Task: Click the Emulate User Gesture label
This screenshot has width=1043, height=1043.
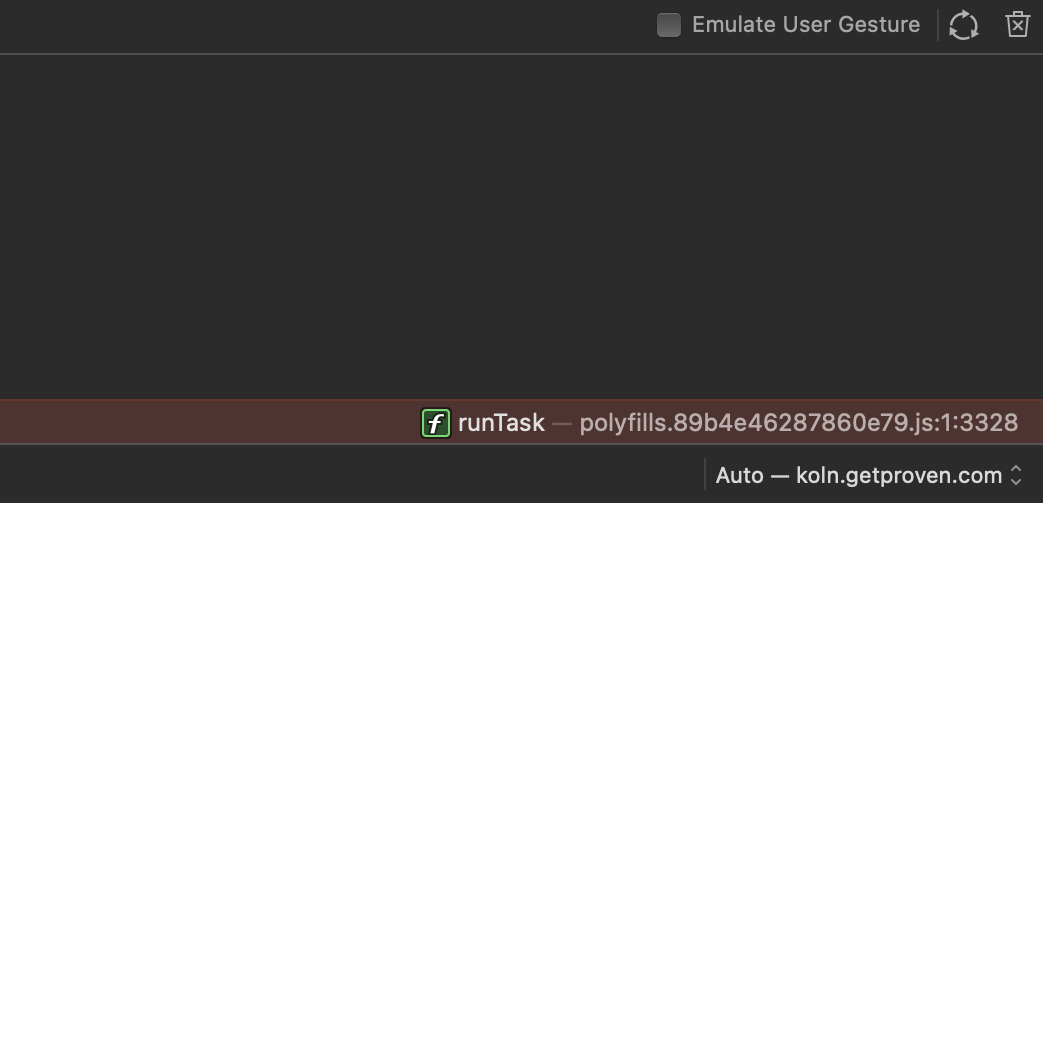Action: [x=806, y=25]
